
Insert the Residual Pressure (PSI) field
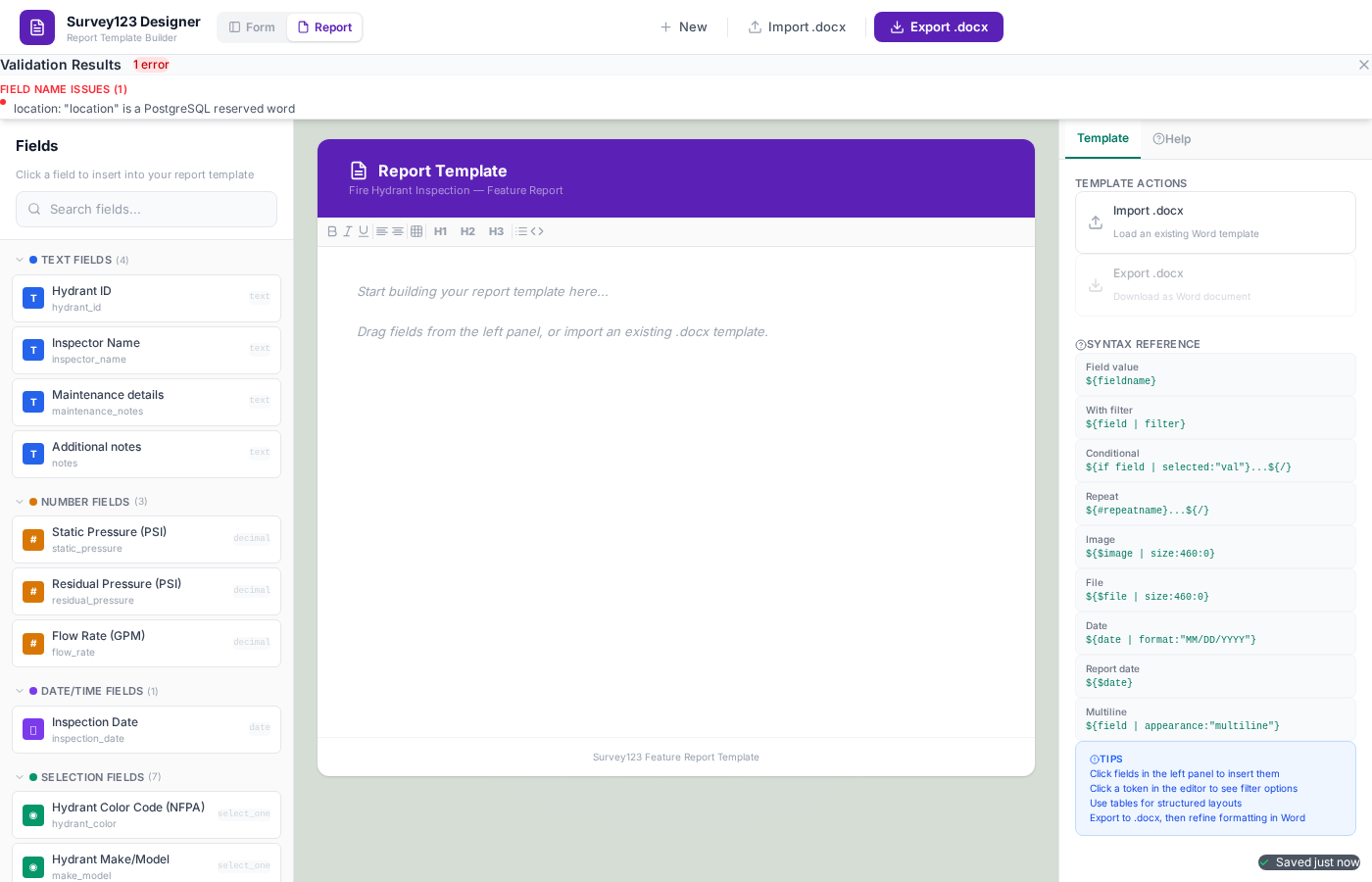tap(146, 591)
